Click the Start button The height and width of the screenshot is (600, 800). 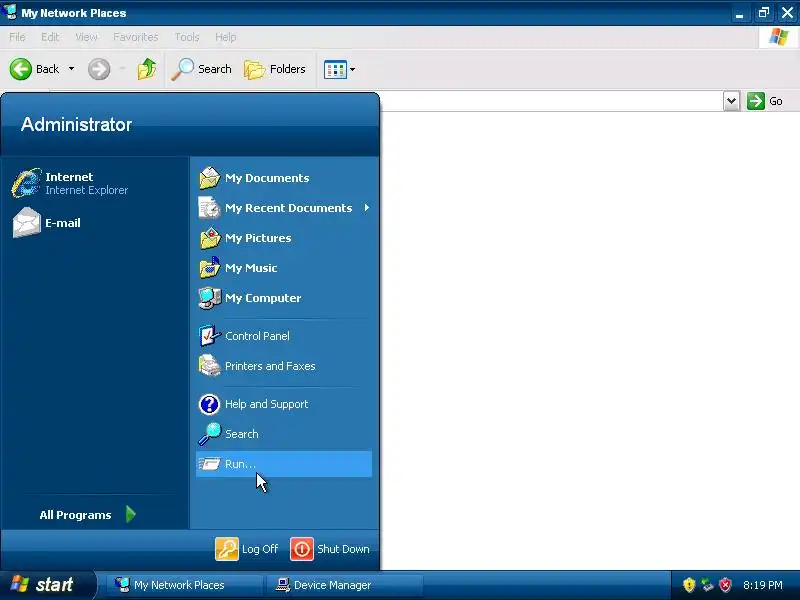(x=47, y=585)
